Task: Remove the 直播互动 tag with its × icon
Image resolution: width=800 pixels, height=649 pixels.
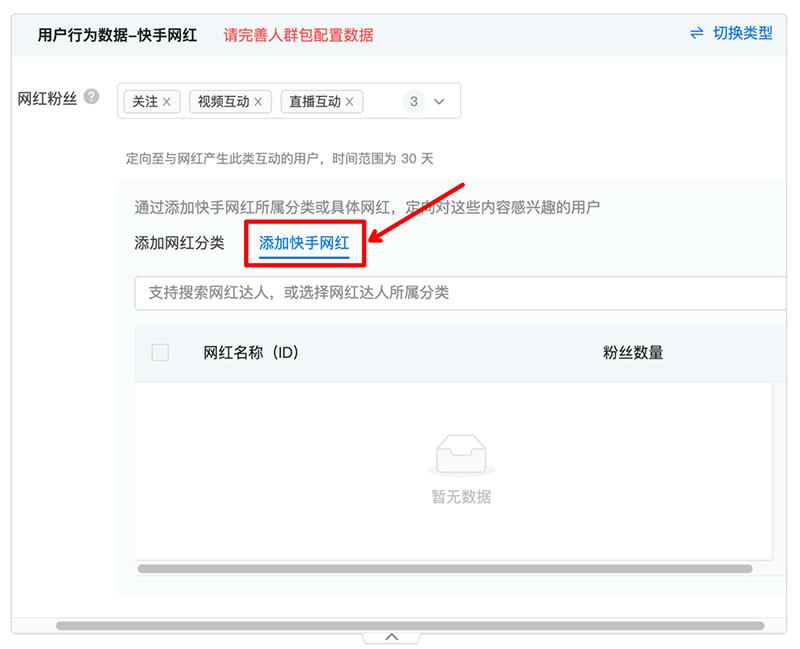Action: click(x=349, y=102)
